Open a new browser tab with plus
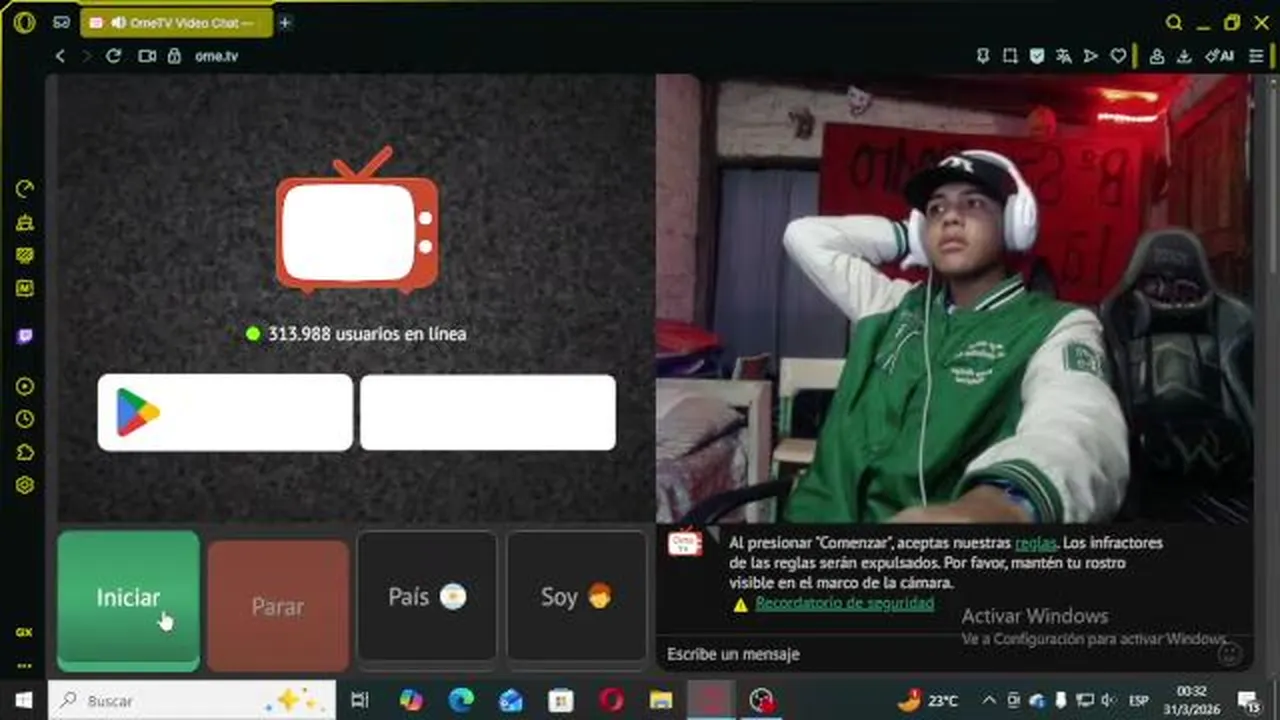1280x720 pixels. click(x=285, y=22)
